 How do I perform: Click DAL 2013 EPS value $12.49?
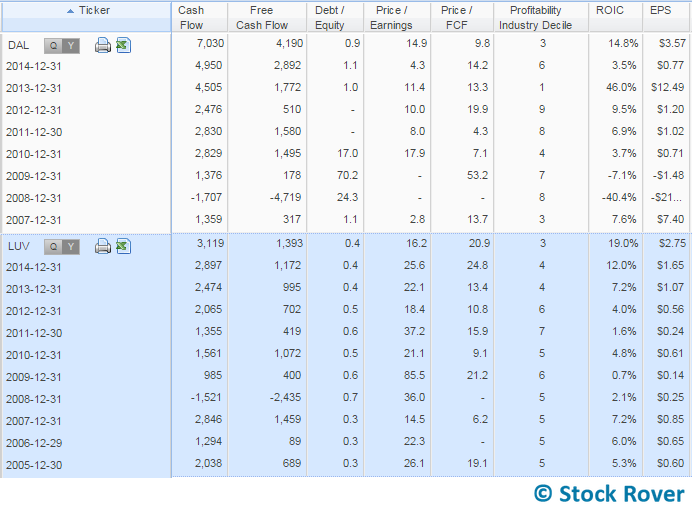pyautogui.click(x=667, y=87)
